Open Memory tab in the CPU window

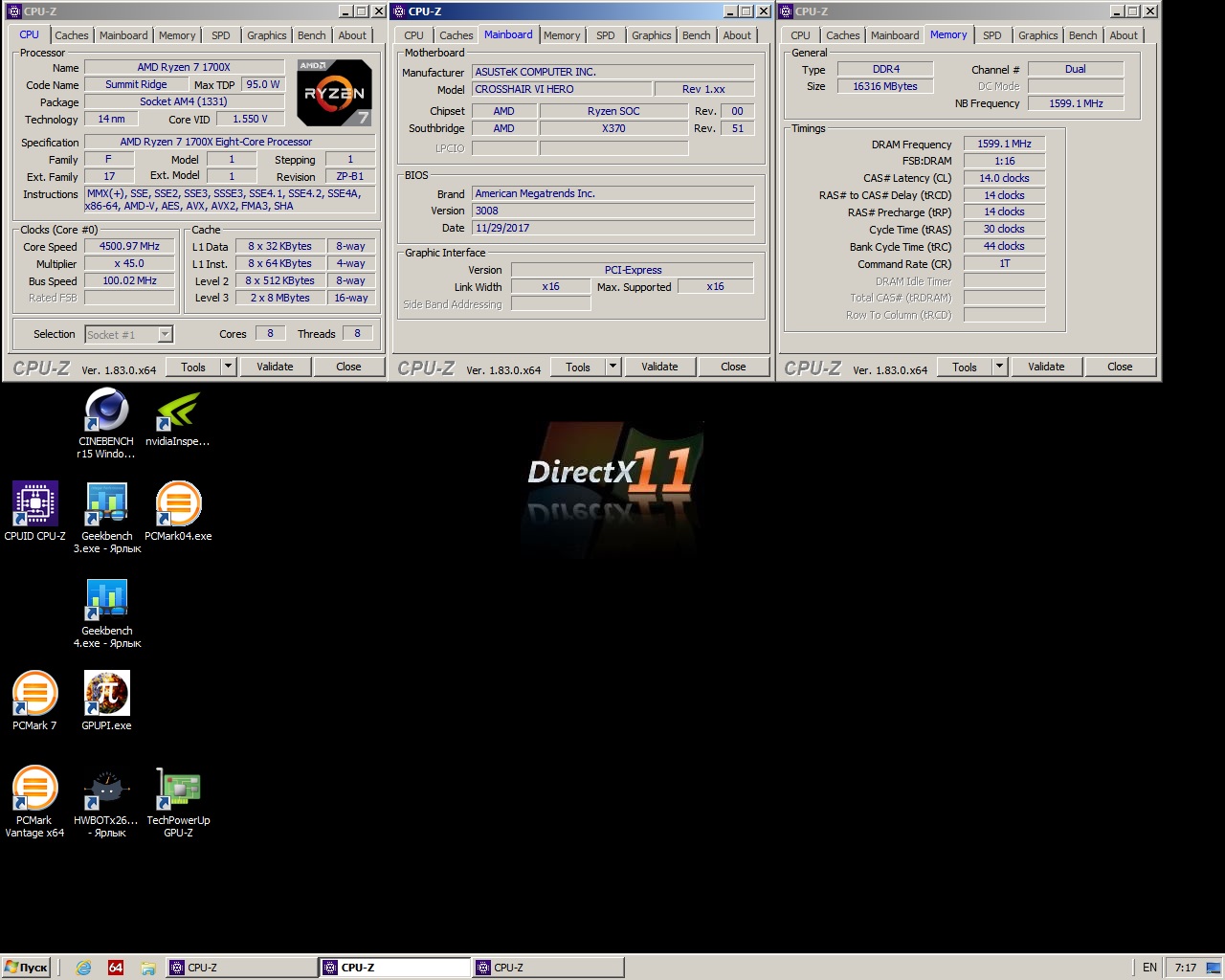pos(177,35)
